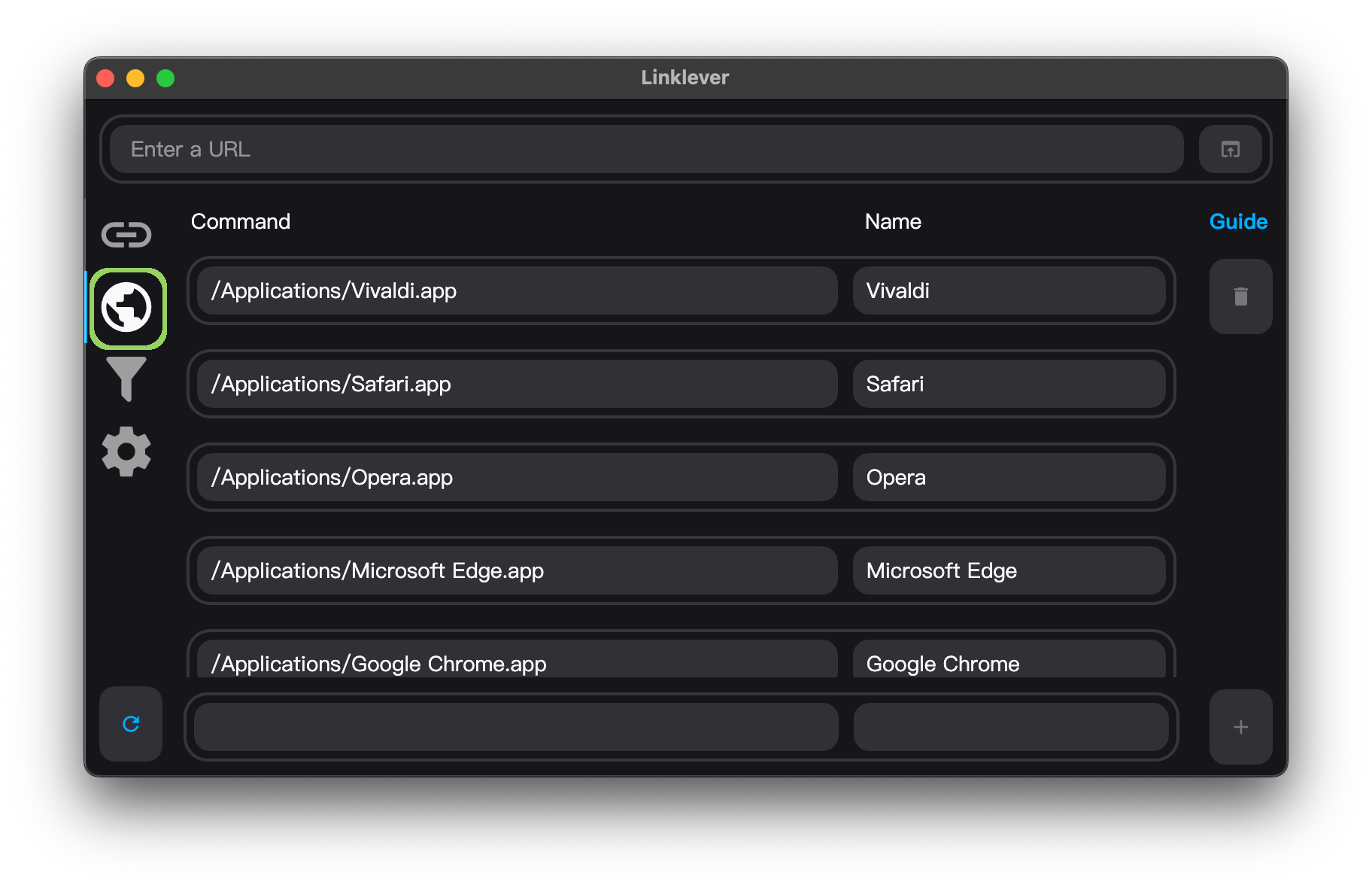
Task: Click the empty new command field
Action: 516,727
